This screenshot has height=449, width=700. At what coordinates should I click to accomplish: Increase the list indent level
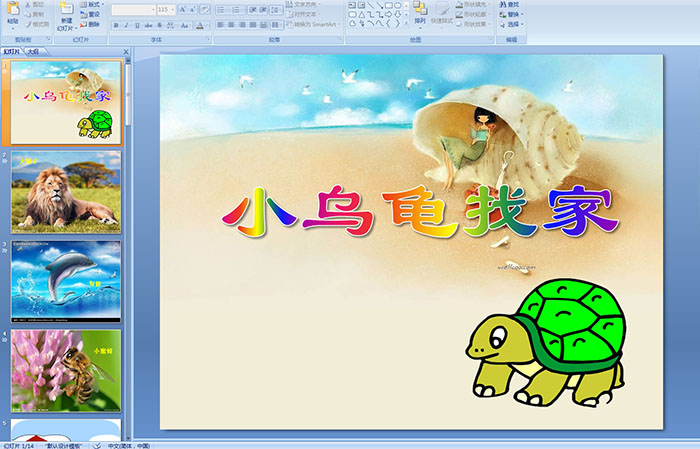coord(263,10)
